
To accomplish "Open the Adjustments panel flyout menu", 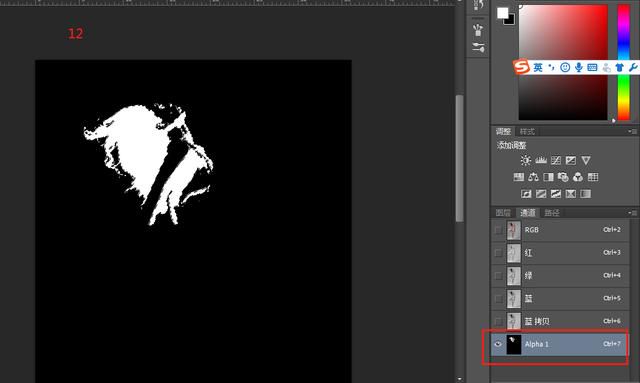I will [633, 131].
